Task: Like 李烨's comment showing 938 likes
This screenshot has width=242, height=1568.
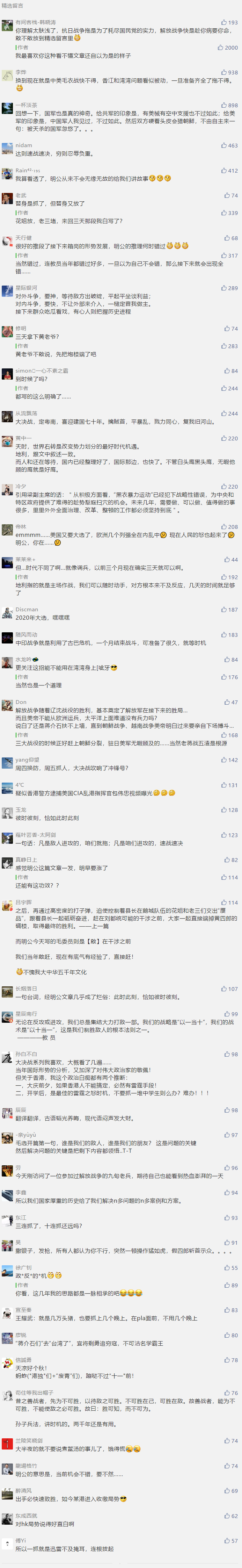Action: pyautogui.click(x=224, y=72)
